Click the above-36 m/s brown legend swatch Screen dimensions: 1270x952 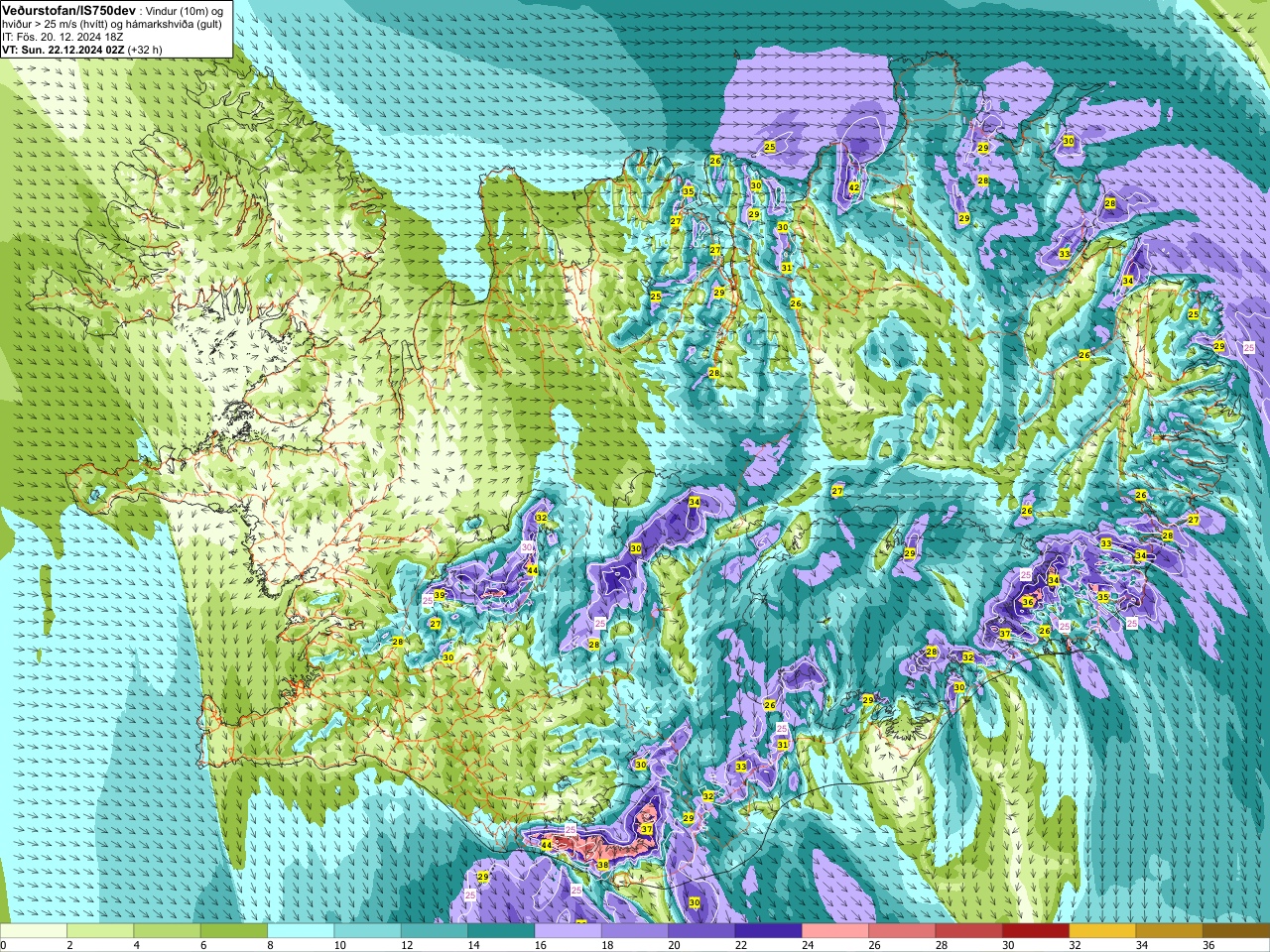click(x=1236, y=931)
